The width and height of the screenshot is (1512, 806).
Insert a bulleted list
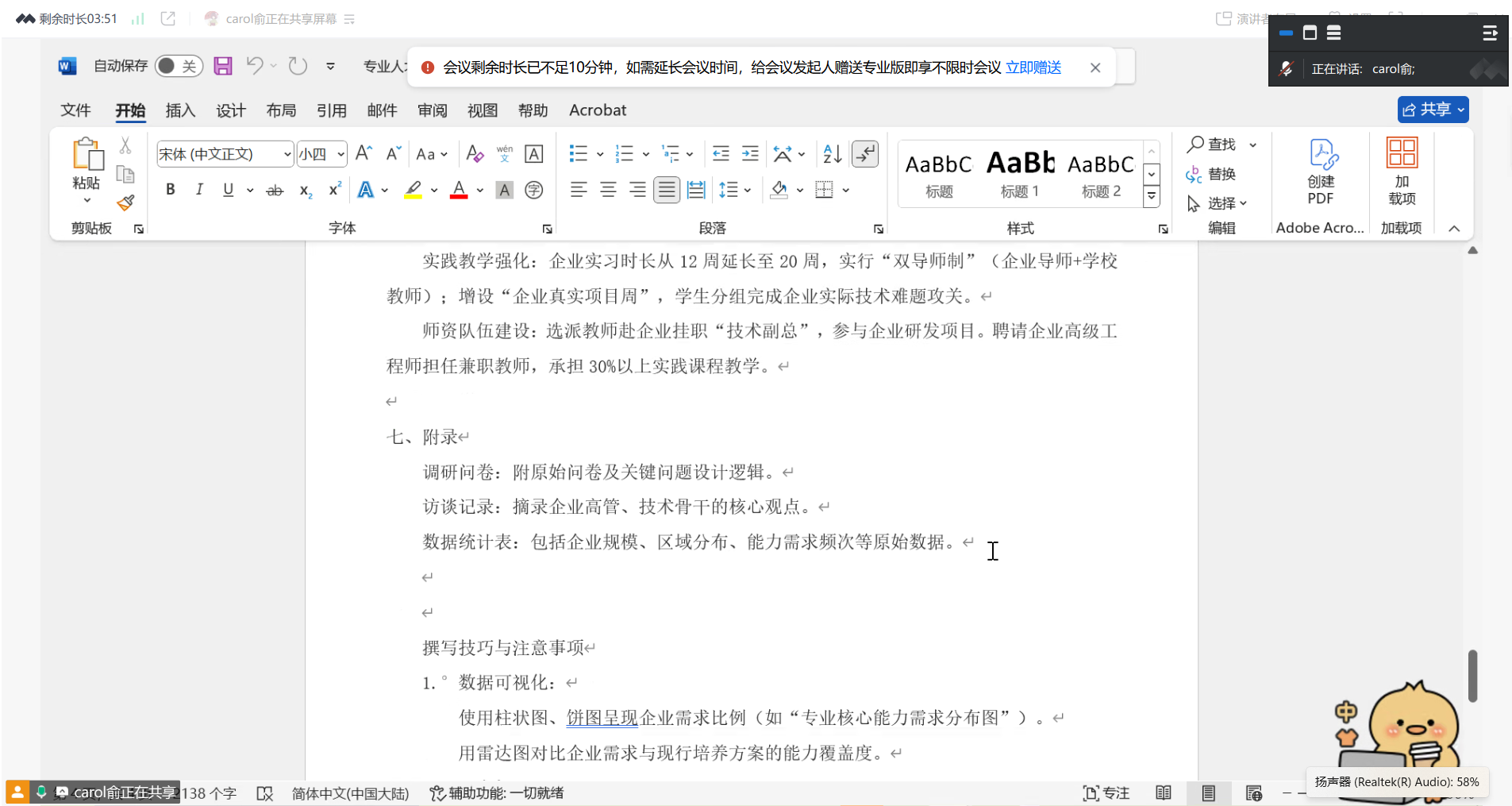(x=578, y=153)
